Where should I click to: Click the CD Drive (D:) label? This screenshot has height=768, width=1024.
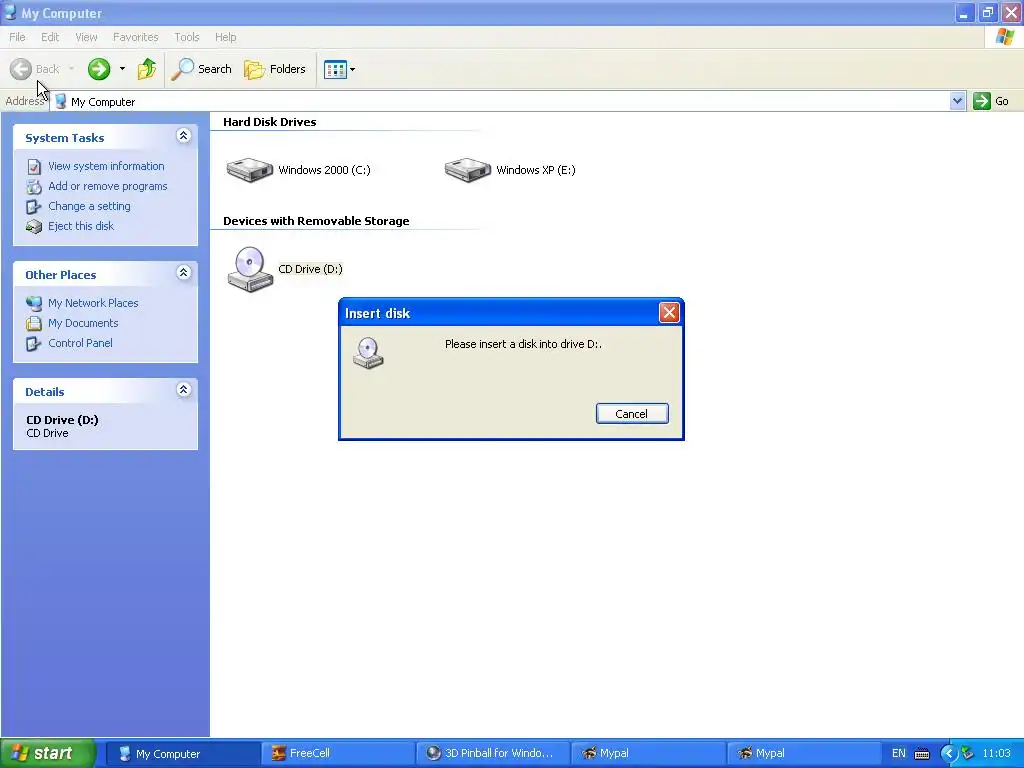tap(310, 269)
